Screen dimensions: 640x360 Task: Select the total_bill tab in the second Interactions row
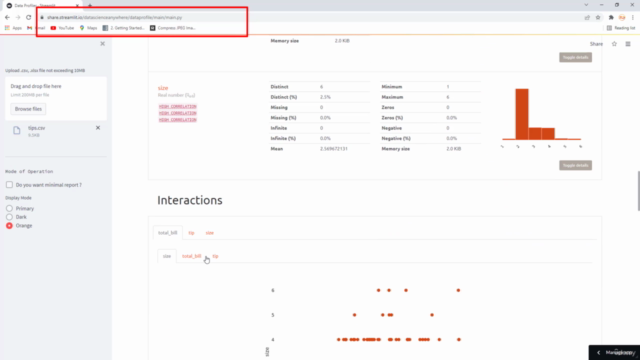(192, 256)
